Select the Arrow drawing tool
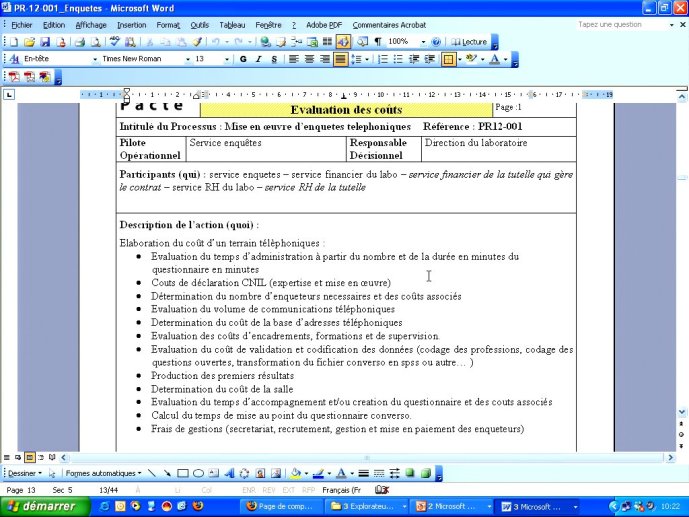This screenshot has width=689, height=517. pyautogui.click(x=167, y=474)
